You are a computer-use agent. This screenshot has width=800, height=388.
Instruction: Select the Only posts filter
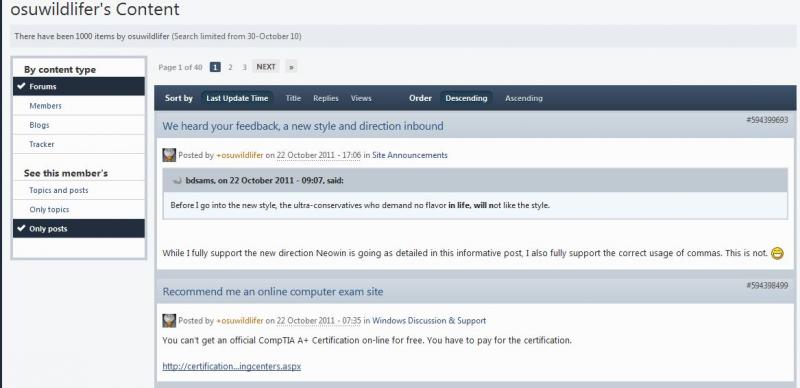coord(79,229)
